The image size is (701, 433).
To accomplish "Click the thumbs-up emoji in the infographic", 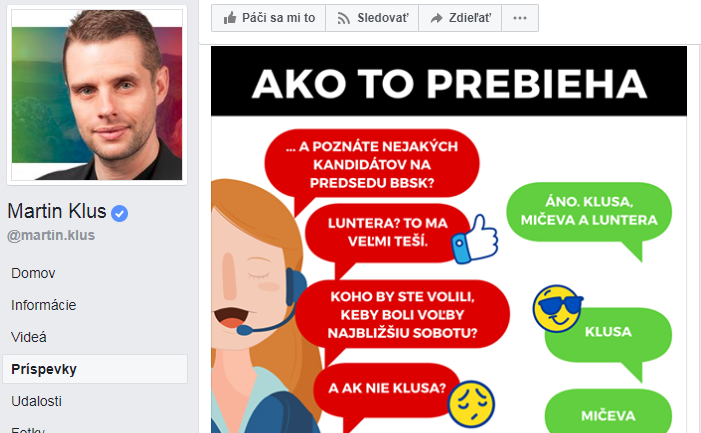I will pos(474,239).
